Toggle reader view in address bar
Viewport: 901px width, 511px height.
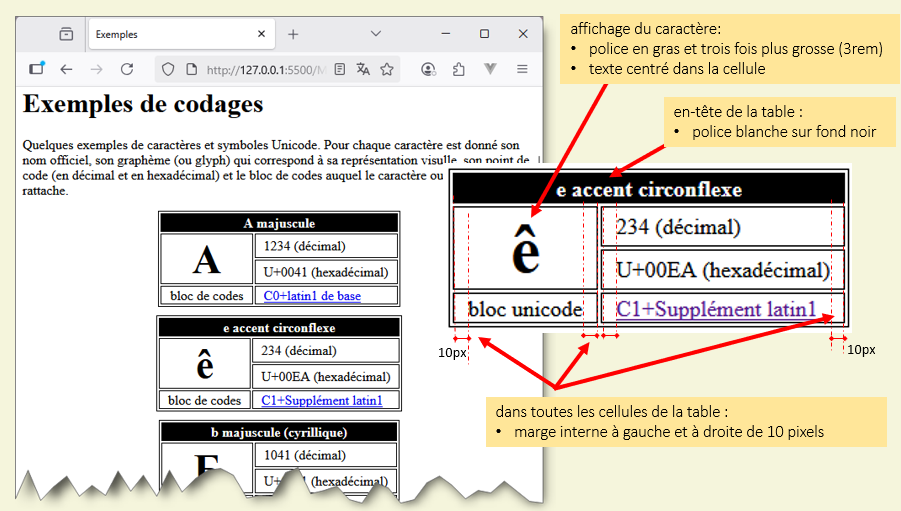[340, 69]
